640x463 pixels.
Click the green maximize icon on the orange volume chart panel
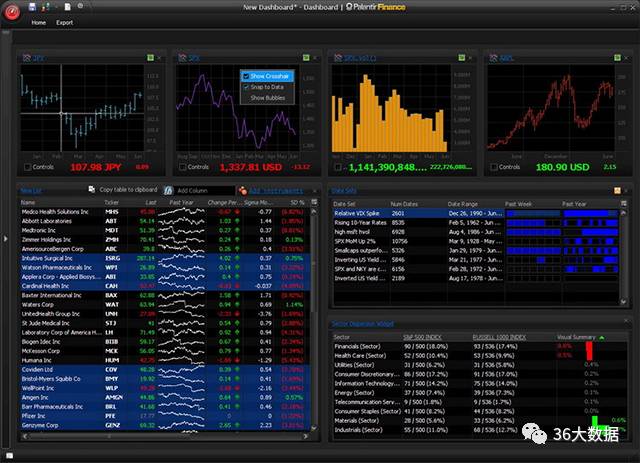click(x=462, y=58)
